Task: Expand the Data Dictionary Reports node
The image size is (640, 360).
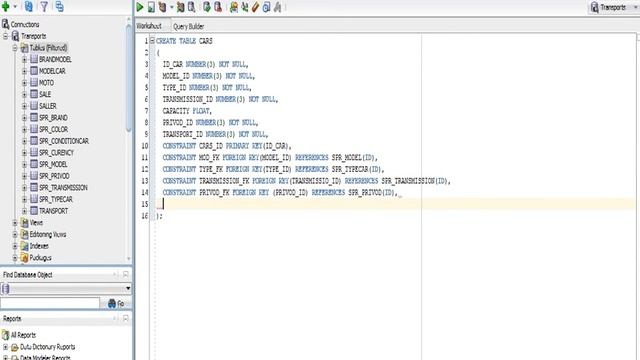Action: [5, 347]
